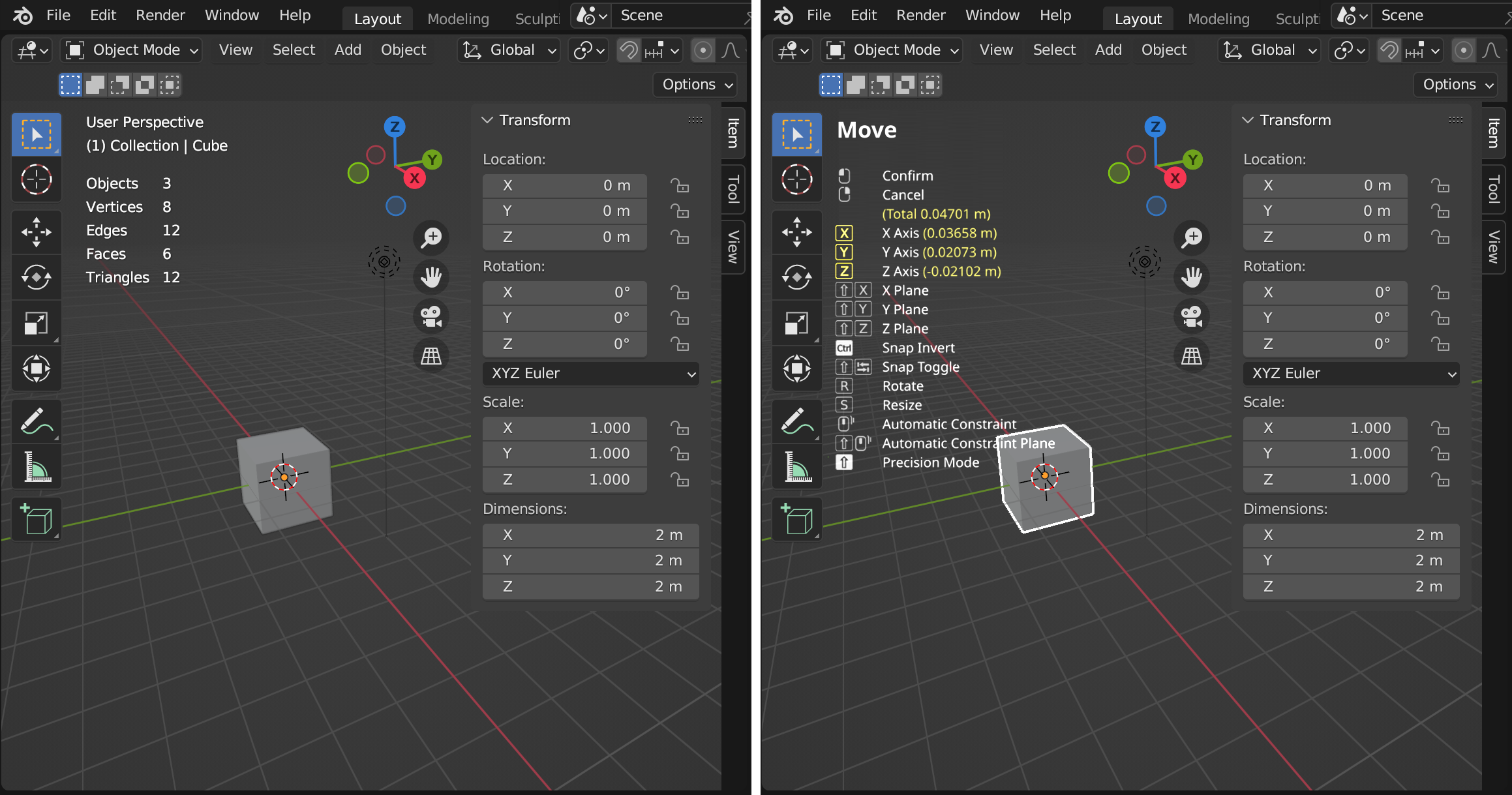
Task: Toggle lock on Scale Z in left window
Action: [680, 480]
